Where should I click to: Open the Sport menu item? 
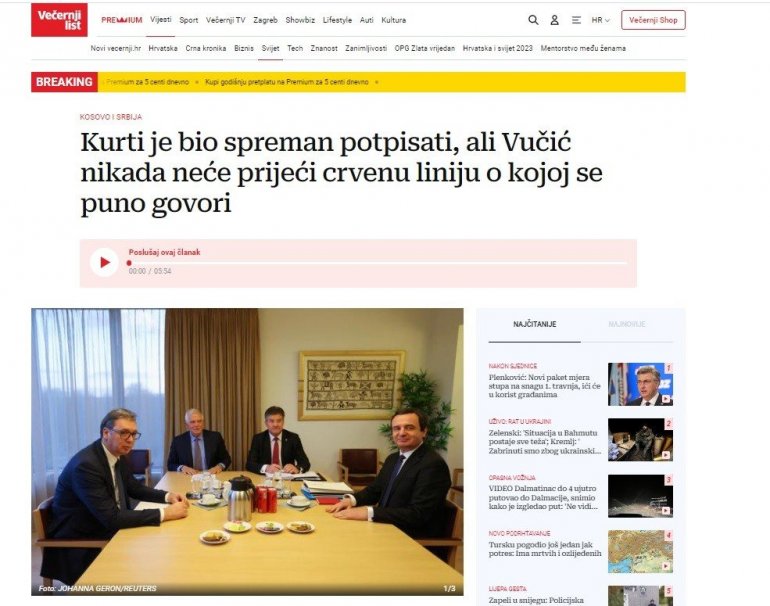coord(189,20)
